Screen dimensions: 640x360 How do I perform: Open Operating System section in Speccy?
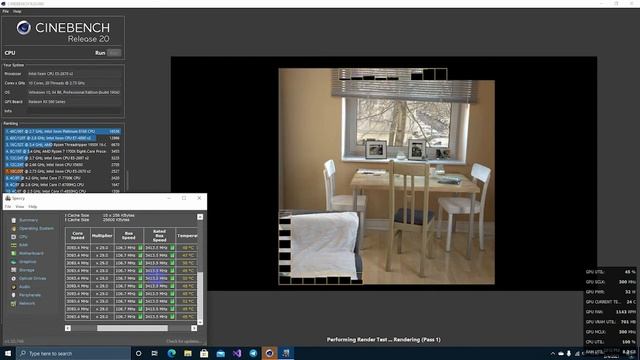tap(36, 229)
